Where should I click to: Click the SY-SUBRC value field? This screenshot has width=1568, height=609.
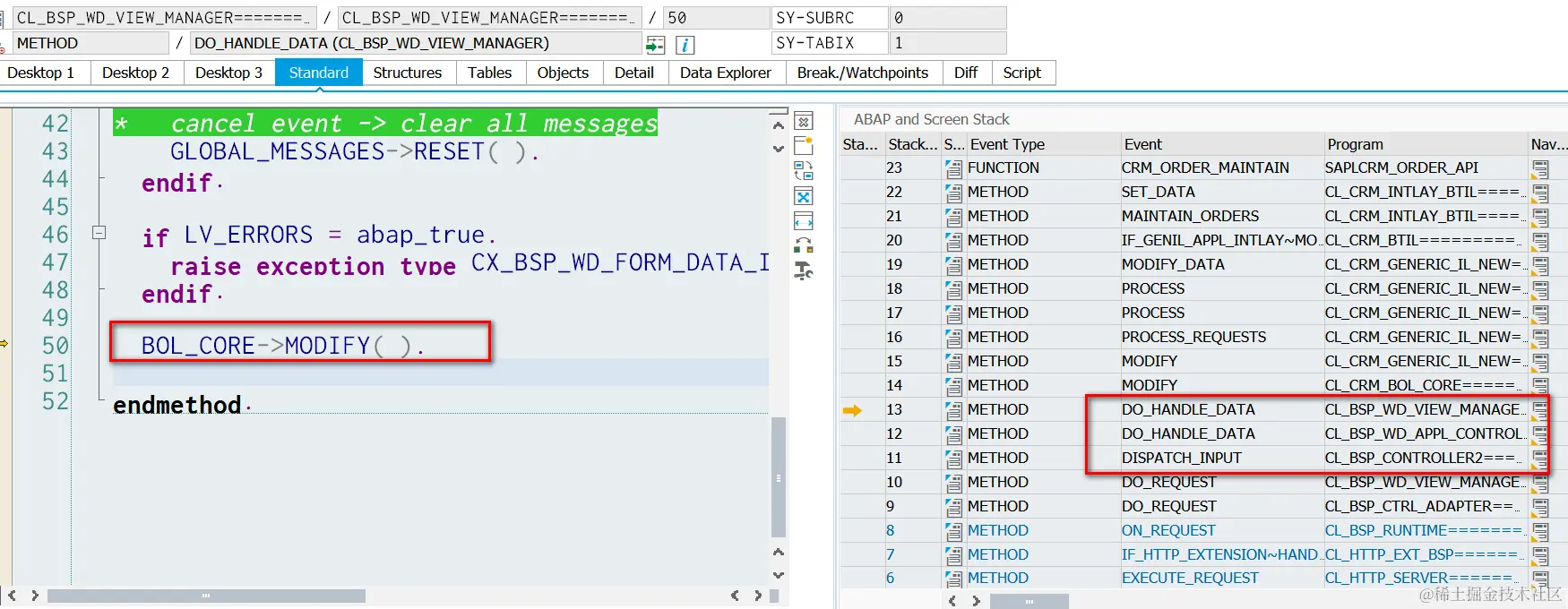point(947,18)
